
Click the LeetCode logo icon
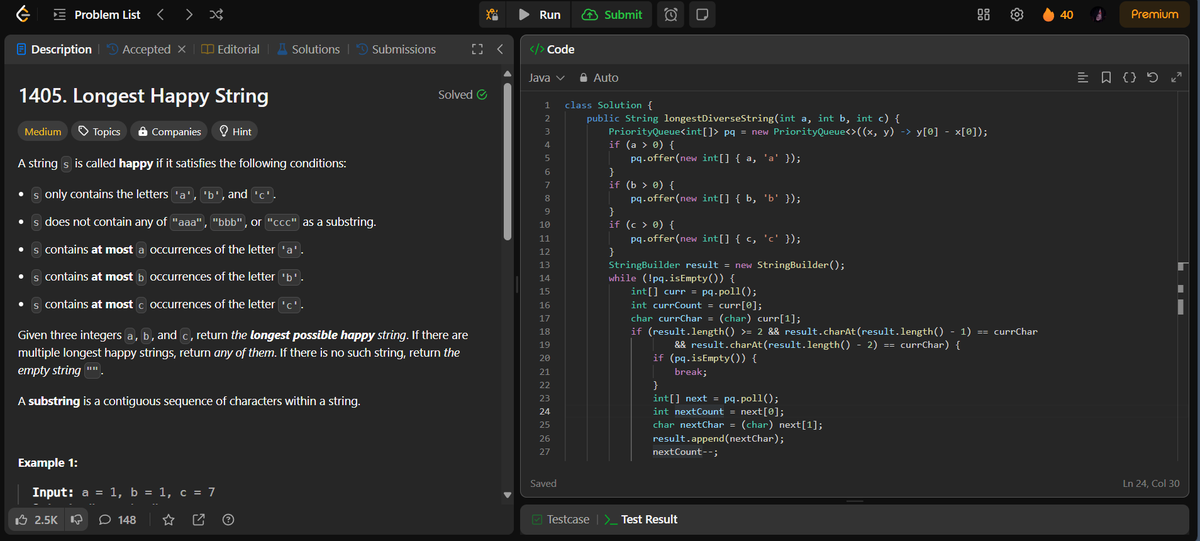click(24, 14)
